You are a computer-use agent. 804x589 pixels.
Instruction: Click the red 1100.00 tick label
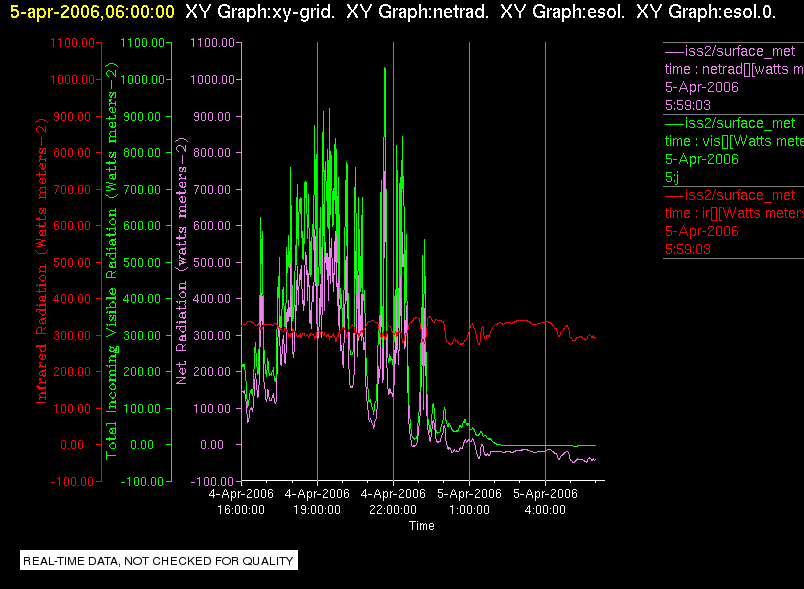point(72,43)
